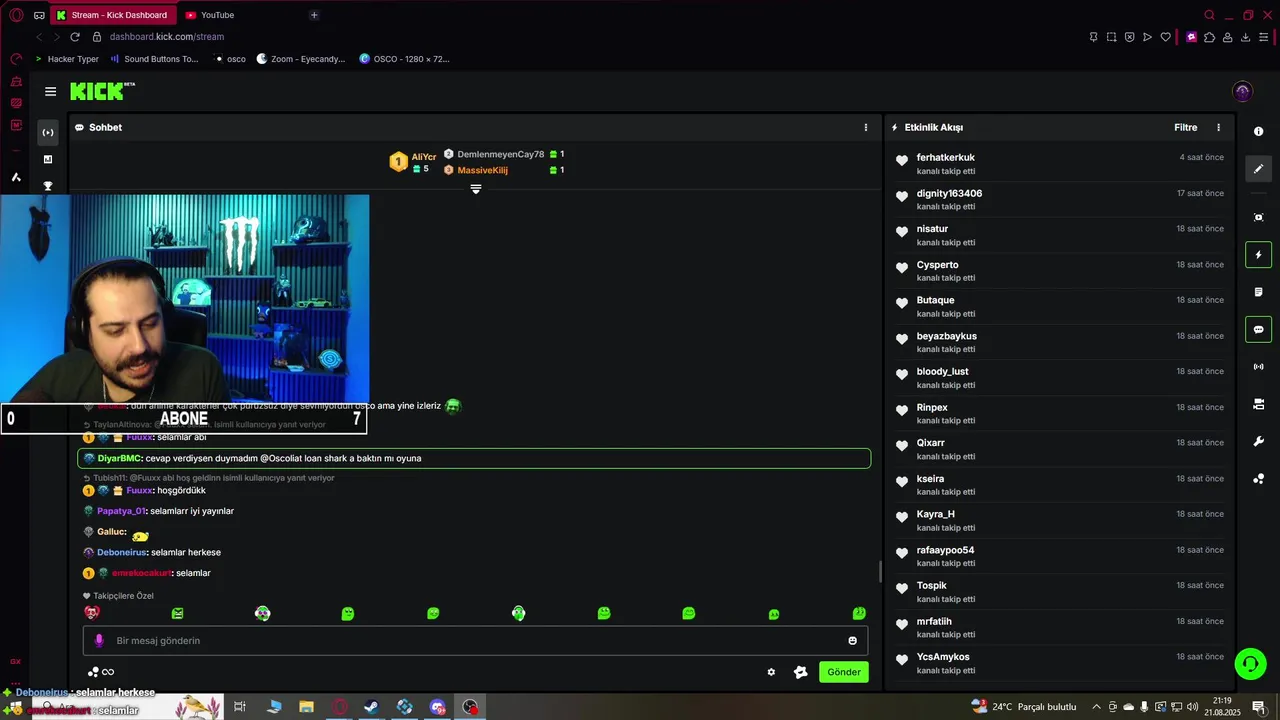Open the green headset support button
Screen dimensions: 1280x720
pyautogui.click(x=1249, y=663)
